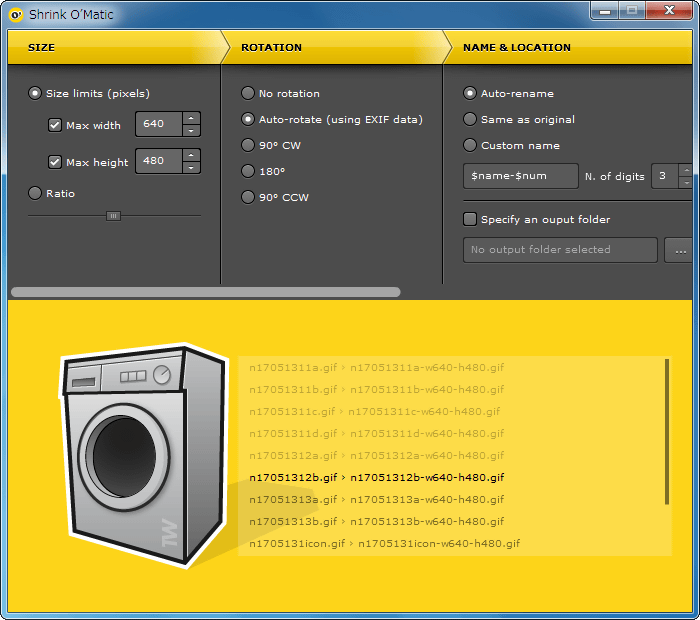Select 180° rotation
700x620 pixels.
248,171
